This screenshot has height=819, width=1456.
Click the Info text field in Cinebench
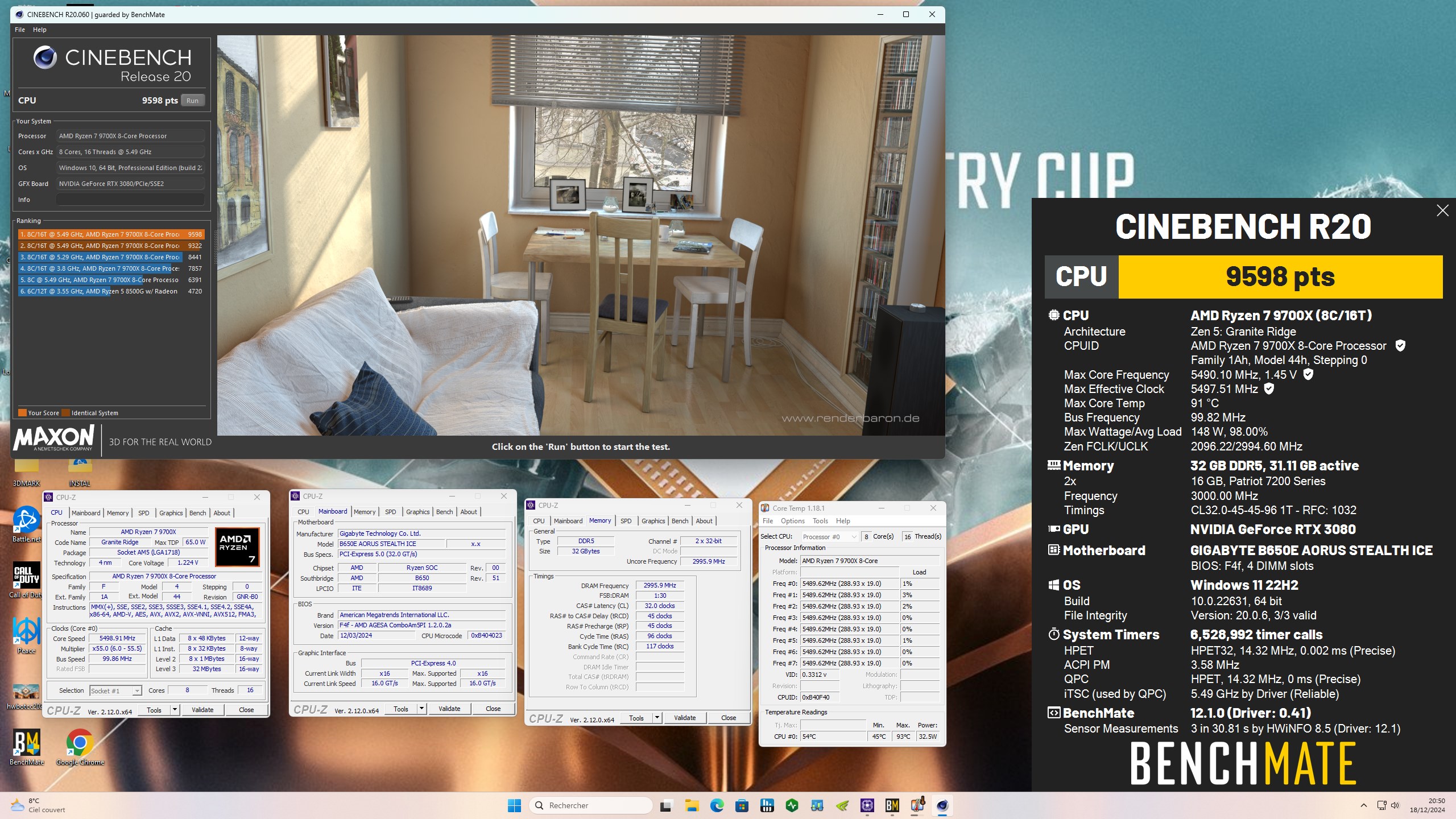tap(130, 200)
